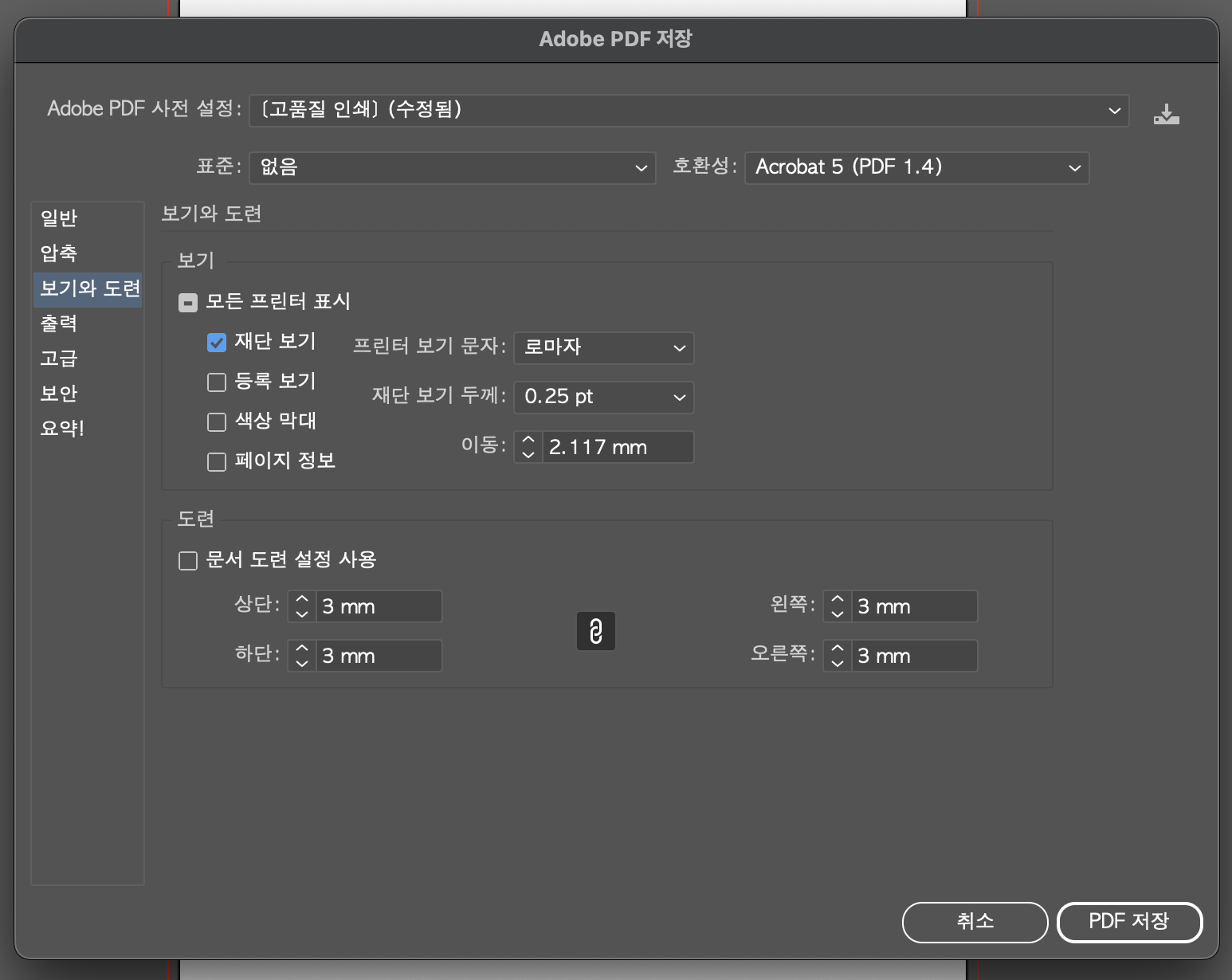
Task: Click the 하단 bleed stepper arrows
Action: tap(302, 656)
